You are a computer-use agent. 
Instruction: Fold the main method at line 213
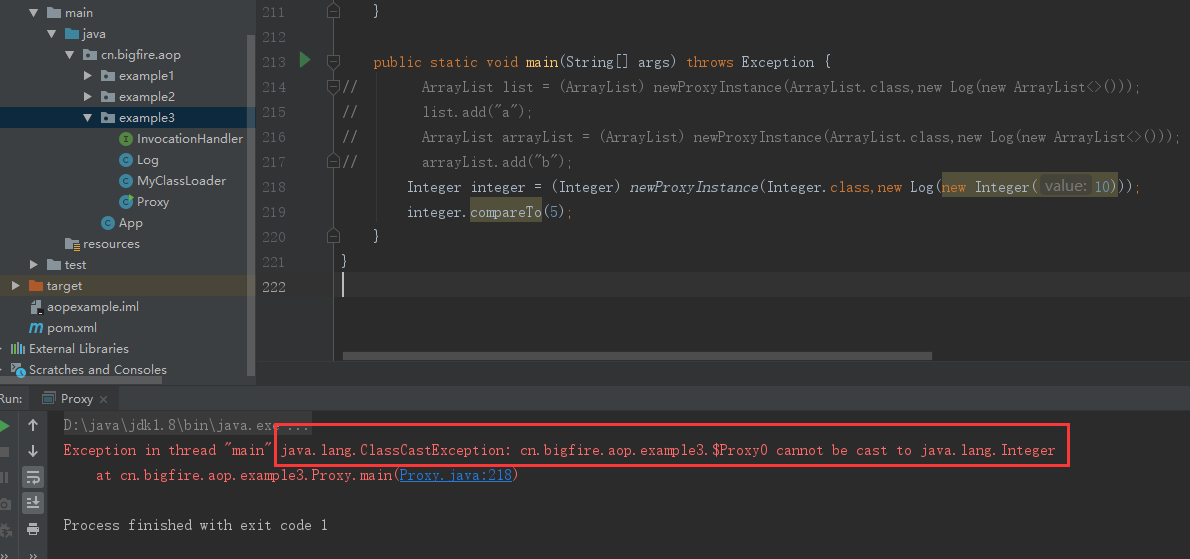(332, 61)
